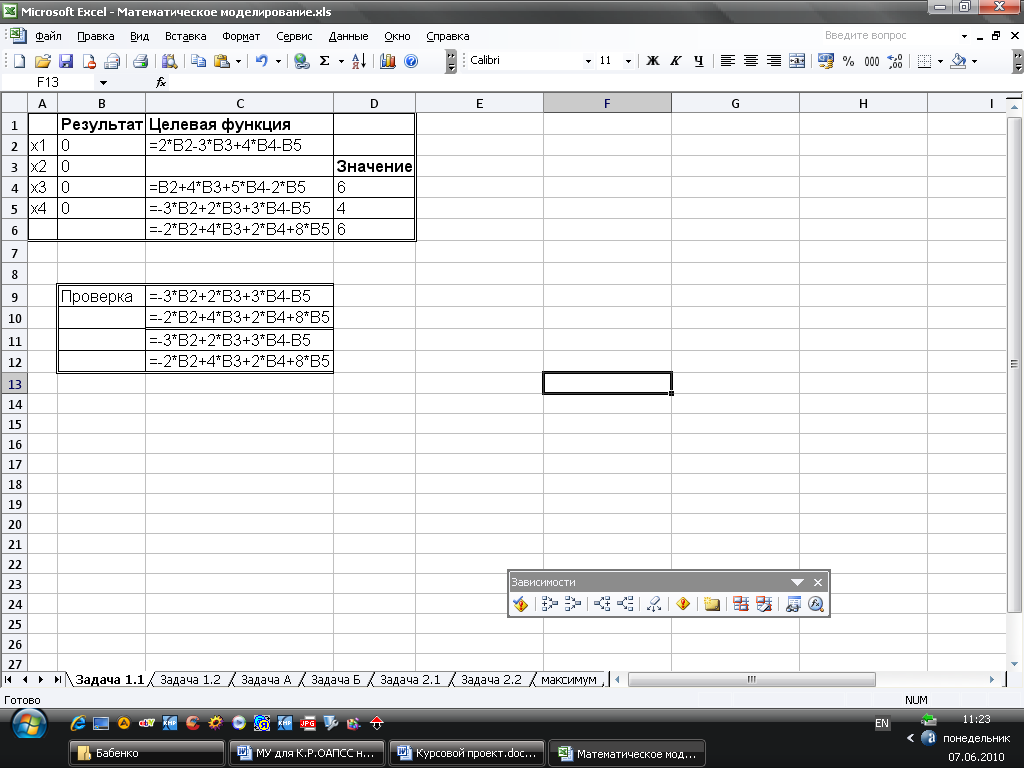Open the Бабенко folder in the taskbar
1024x768 pixels.
pyautogui.click(x=146, y=753)
